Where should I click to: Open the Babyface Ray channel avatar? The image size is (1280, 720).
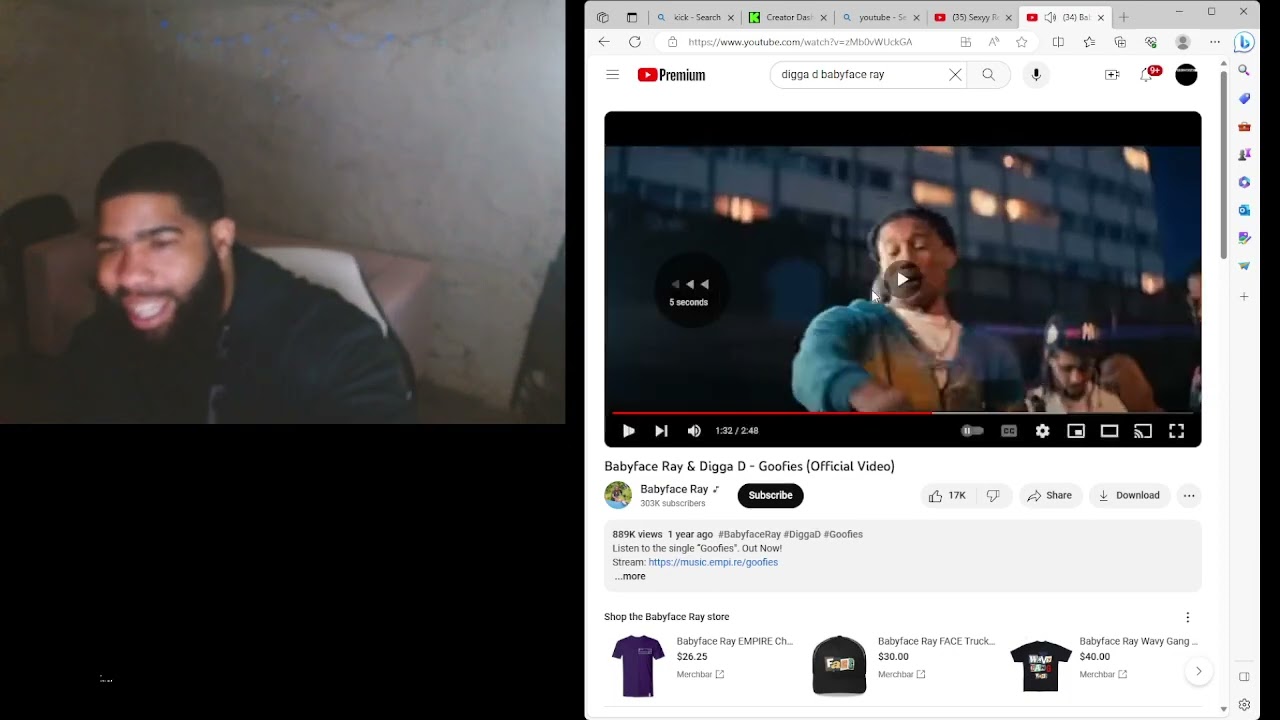click(x=618, y=495)
